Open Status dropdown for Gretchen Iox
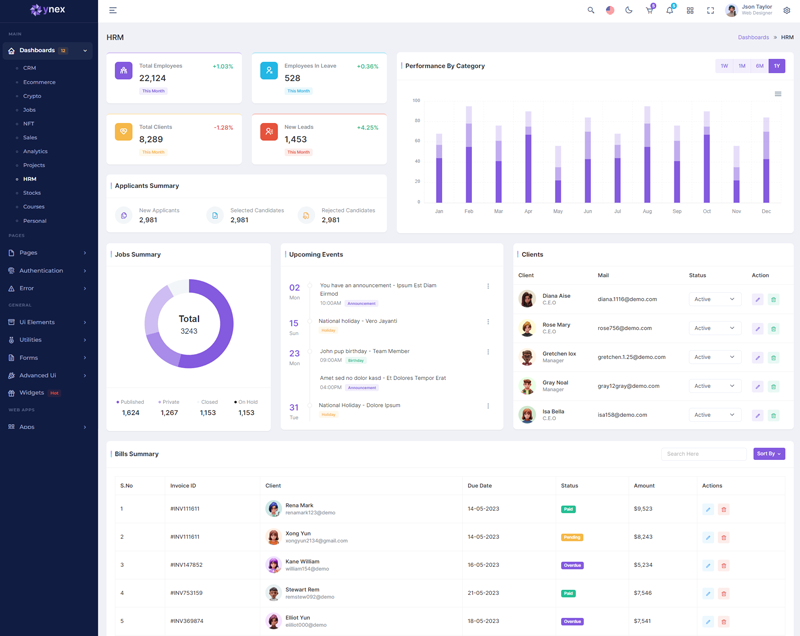Screen dimensions: 800x636 [x=714, y=357]
